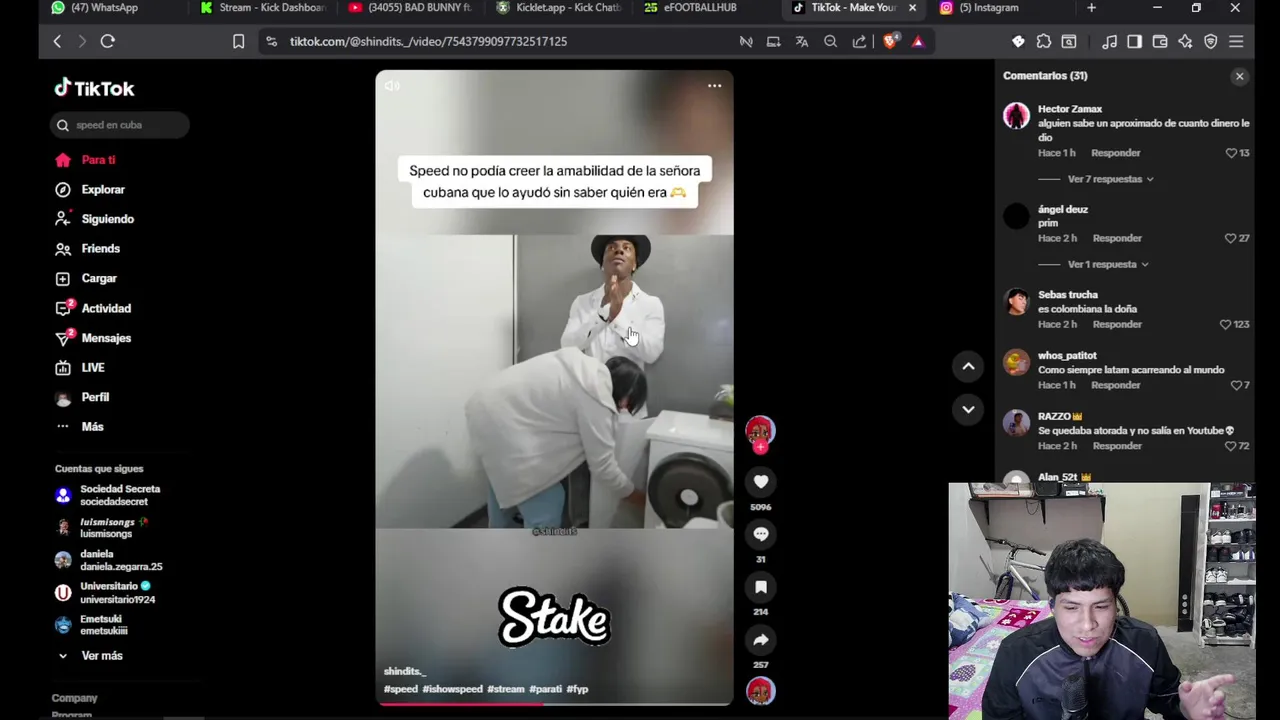The height and width of the screenshot is (720, 1280).
Task: Open Para ti feed
Action: click(98, 160)
